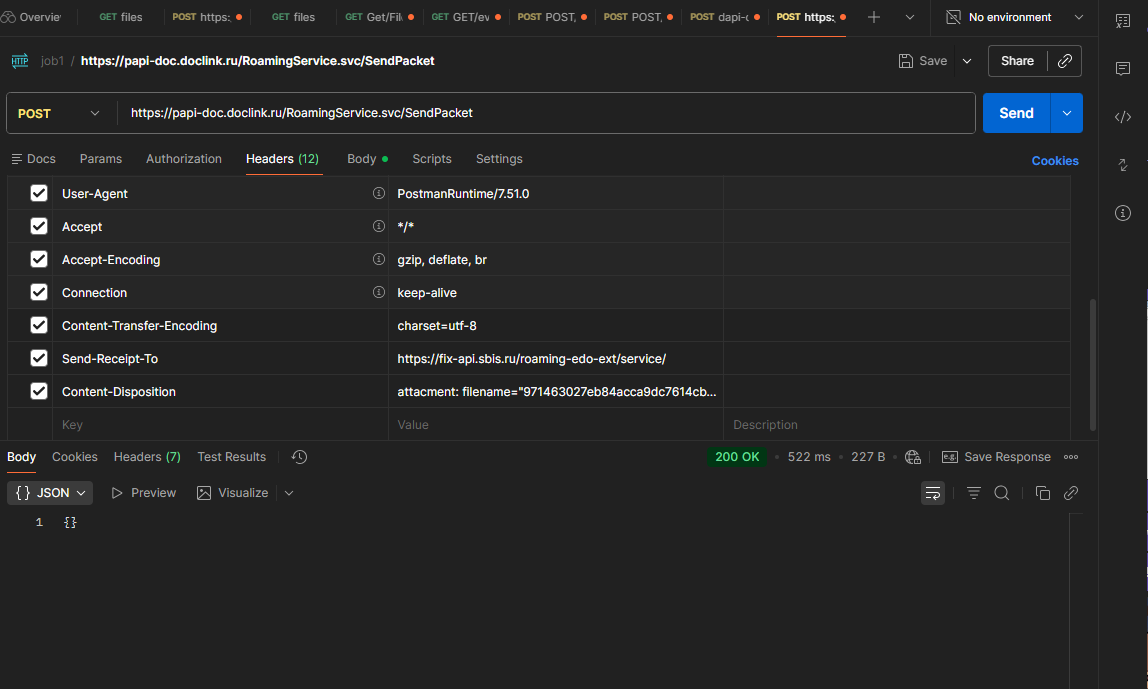This screenshot has height=689, width=1148.
Task: Copy response body to clipboard
Action: point(1043,494)
